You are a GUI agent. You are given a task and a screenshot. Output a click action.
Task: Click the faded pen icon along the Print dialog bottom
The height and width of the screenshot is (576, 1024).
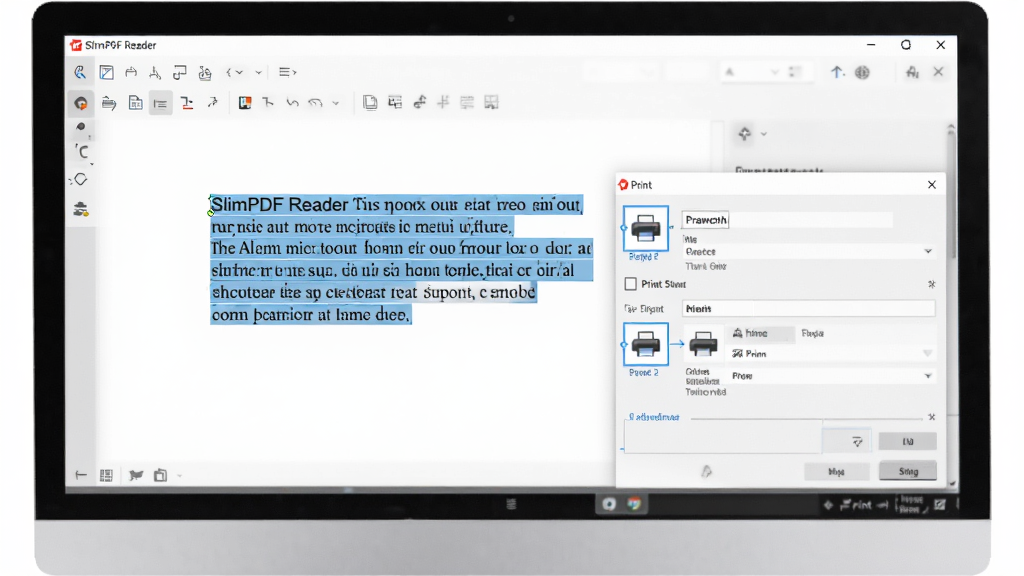[x=707, y=471]
